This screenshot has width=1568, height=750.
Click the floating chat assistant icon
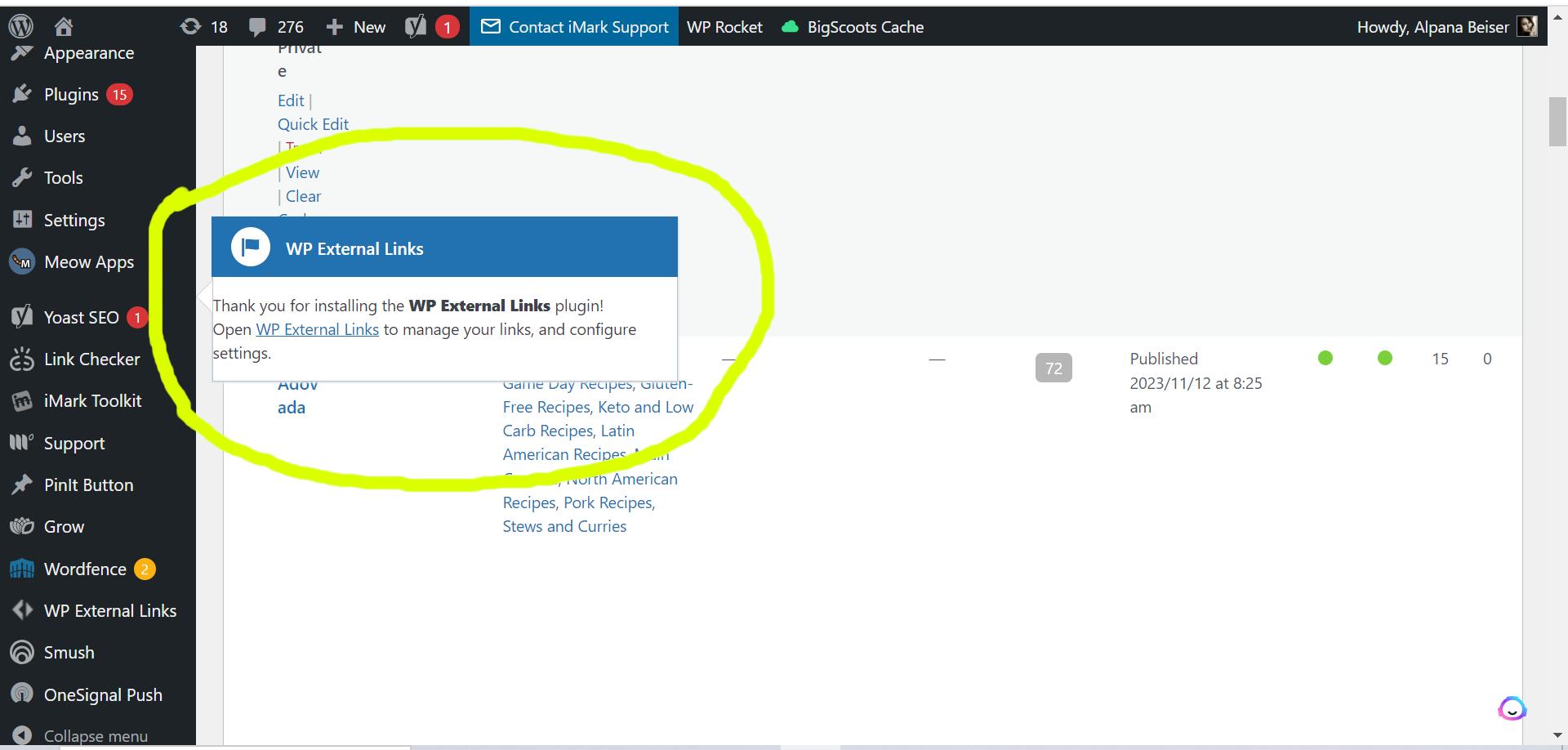(x=1512, y=708)
